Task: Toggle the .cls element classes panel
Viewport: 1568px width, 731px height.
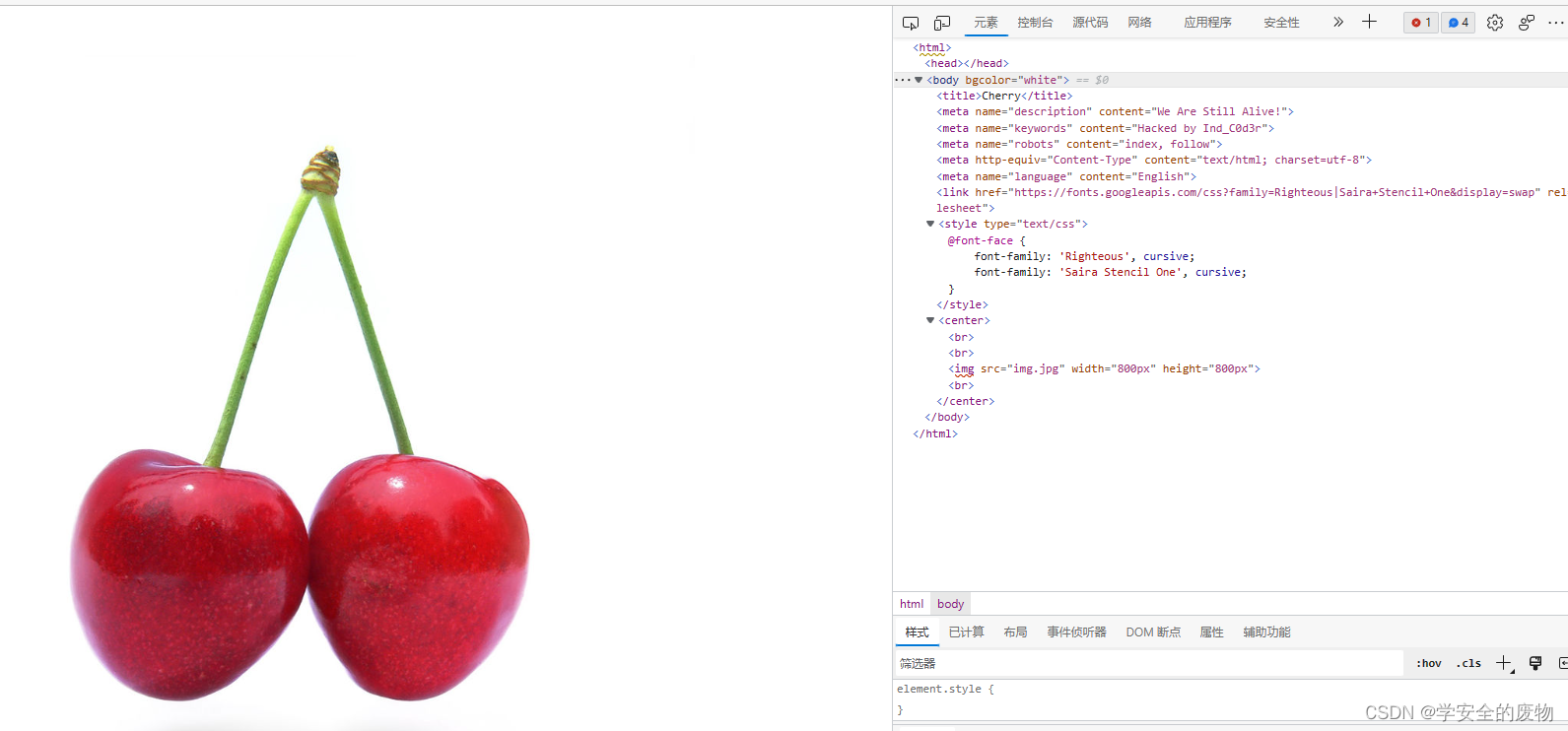Action: [x=1468, y=663]
